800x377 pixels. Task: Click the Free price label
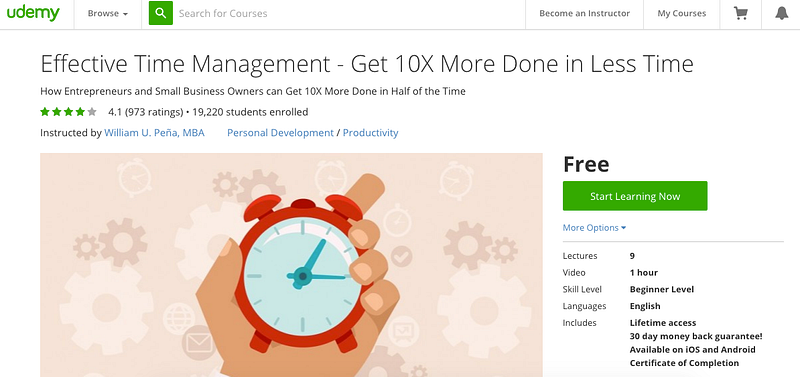(x=586, y=164)
